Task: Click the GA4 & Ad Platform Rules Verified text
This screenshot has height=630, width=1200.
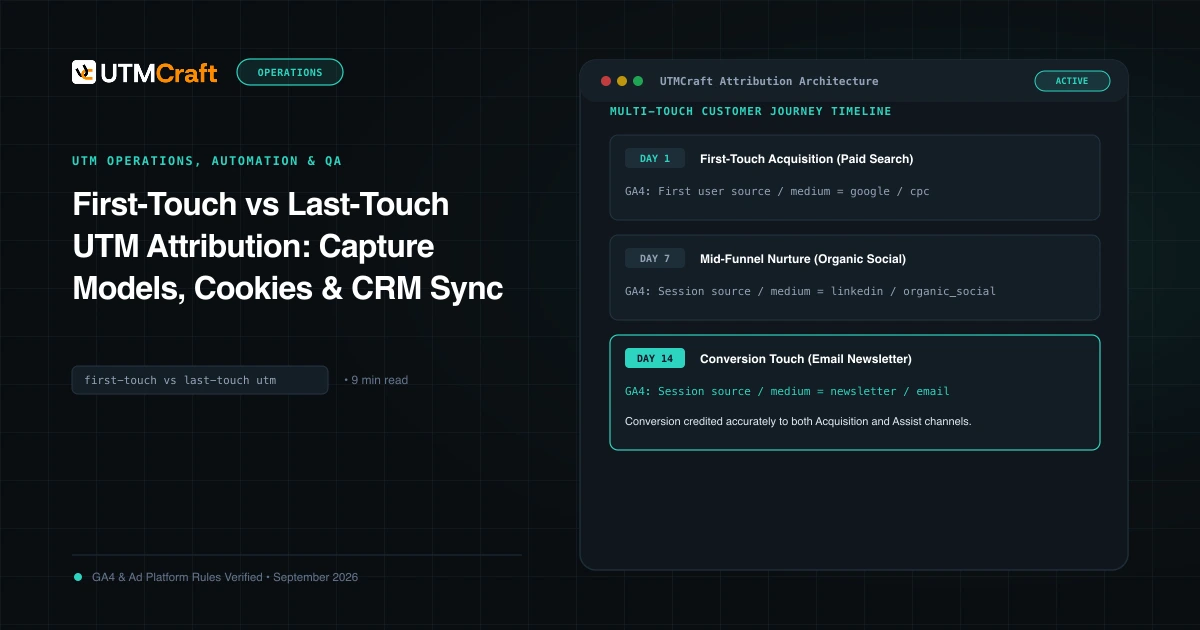Action: pyautogui.click(x=225, y=577)
